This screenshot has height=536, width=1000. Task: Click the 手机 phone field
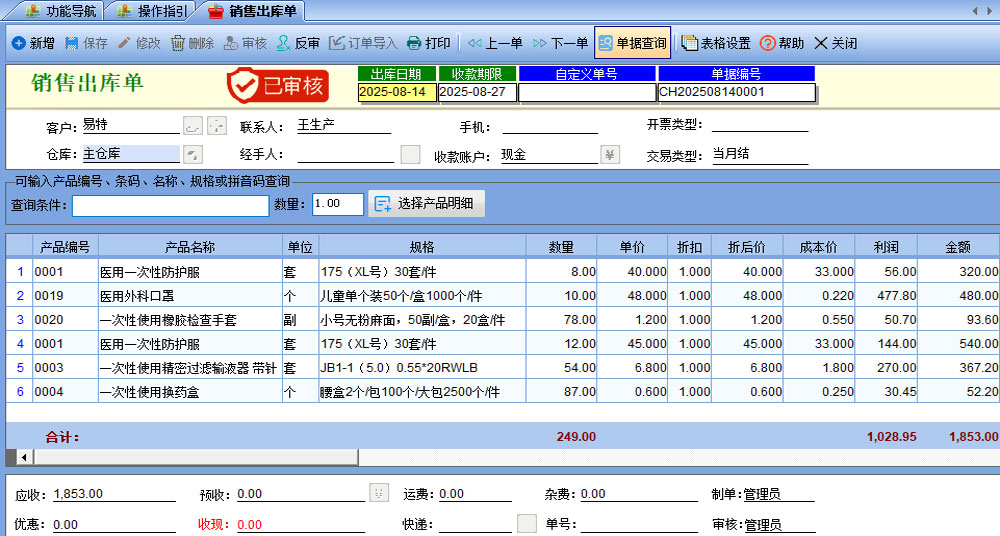pyautogui.click(x=550, y=125)
